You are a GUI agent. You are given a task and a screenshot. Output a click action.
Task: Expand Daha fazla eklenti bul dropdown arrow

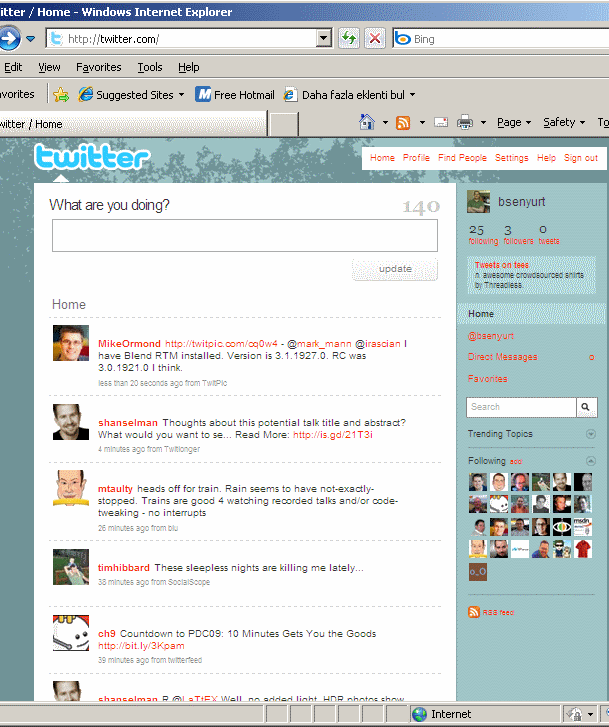point(412,95)
